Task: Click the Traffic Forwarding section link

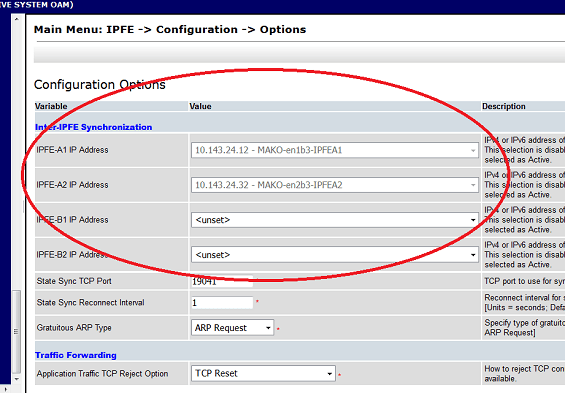Action: click(x=76, y=355)
